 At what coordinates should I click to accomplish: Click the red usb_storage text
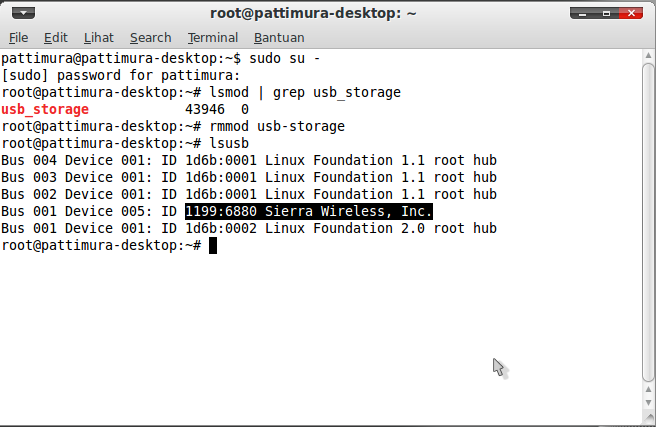[x=45, y=109]
